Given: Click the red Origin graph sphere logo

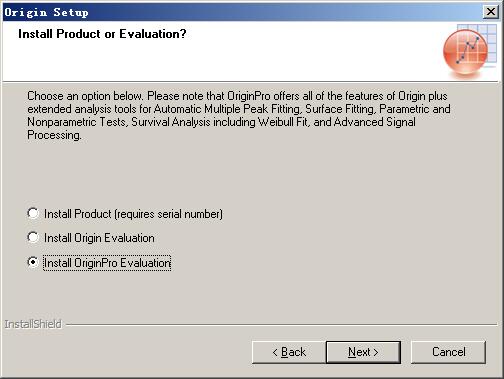Looking at the screenshot, I should 465,51.
